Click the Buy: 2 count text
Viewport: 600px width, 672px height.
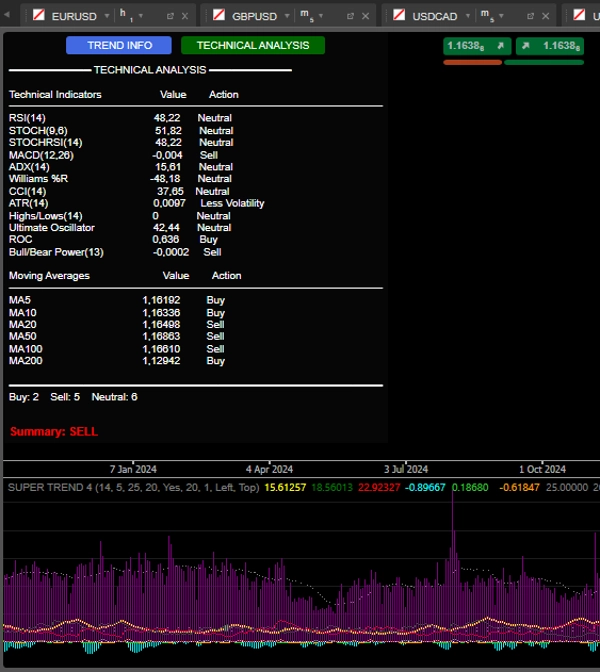[x=24, y=397]
